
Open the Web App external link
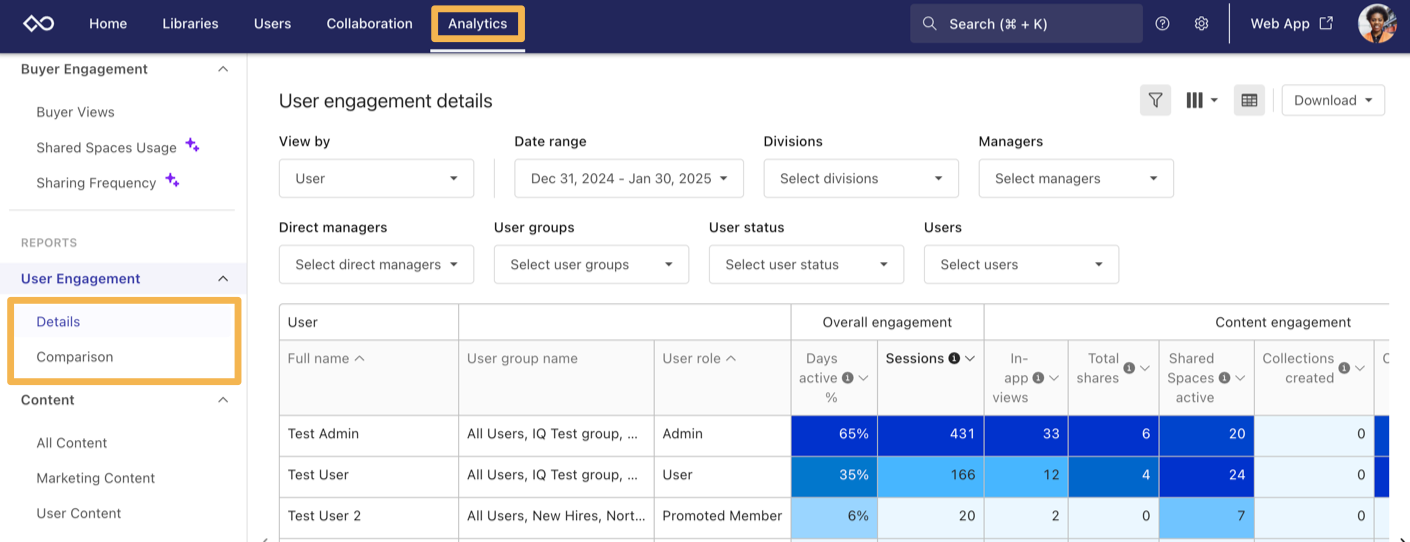pyautogui.click(x=1291, y=23)
